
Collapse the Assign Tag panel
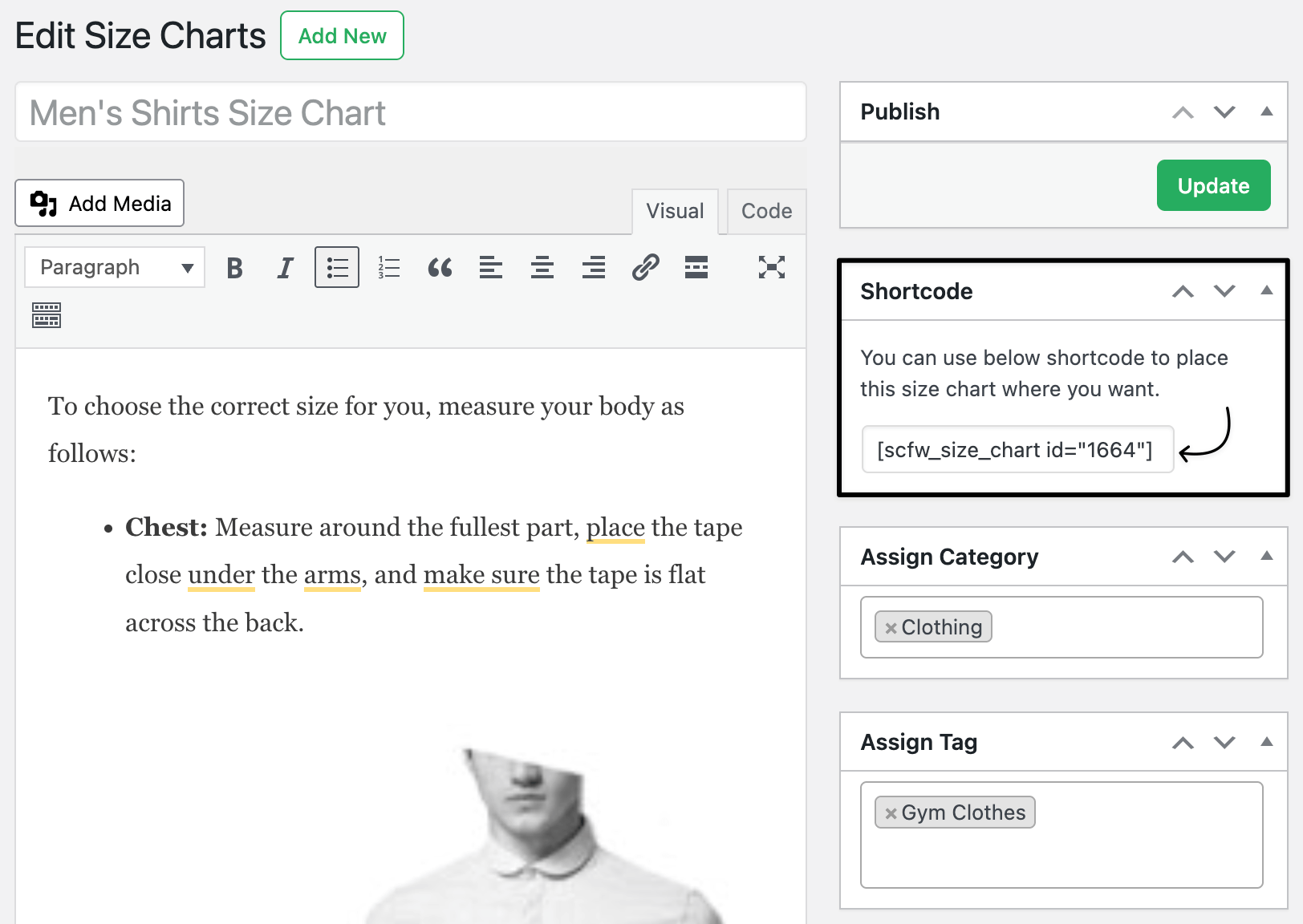1267,742
